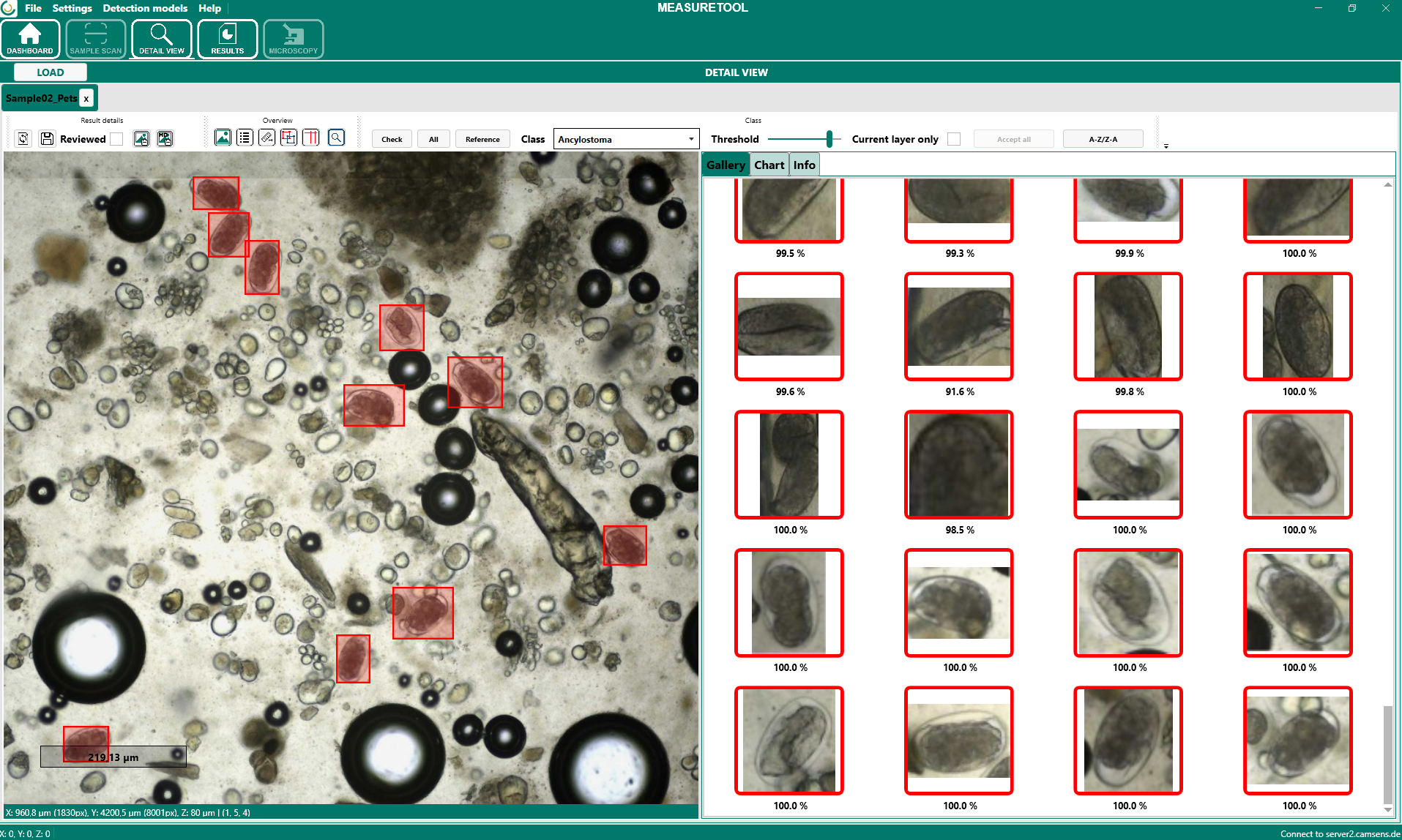Switch to the Info tab
Viewport: 1402px width, 840px height.
pos(804,165)
